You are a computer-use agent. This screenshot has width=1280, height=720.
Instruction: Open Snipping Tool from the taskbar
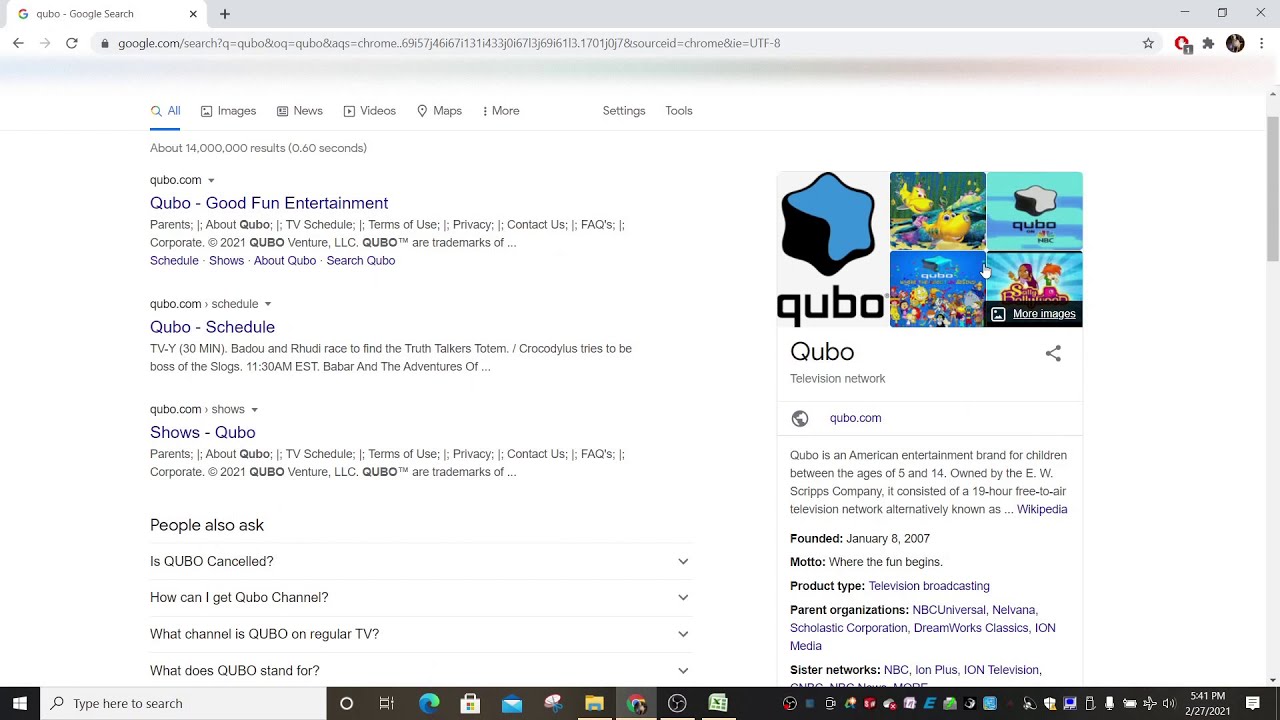click(x=553, y=703)
